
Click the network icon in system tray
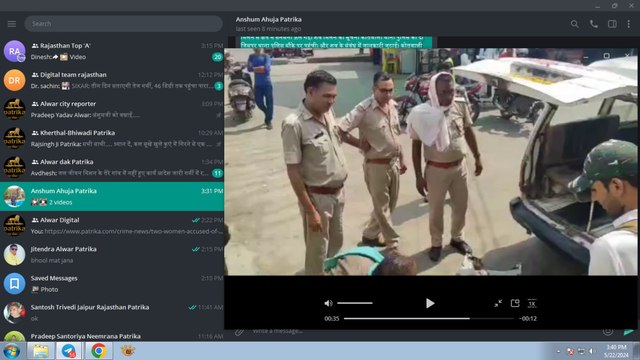581,351
